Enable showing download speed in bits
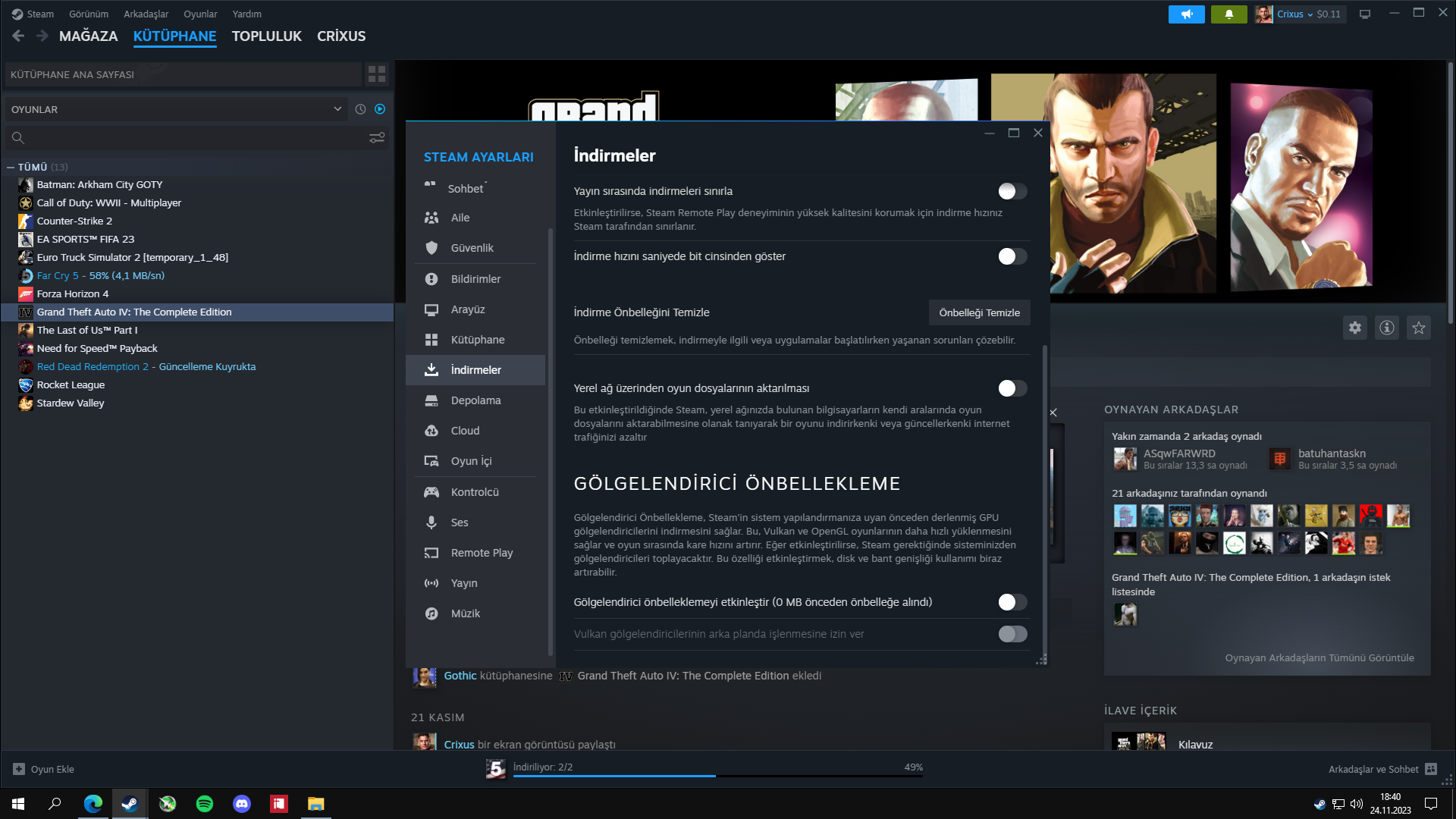Viewport: 1456px width, 819px height. click(1012, 256)
